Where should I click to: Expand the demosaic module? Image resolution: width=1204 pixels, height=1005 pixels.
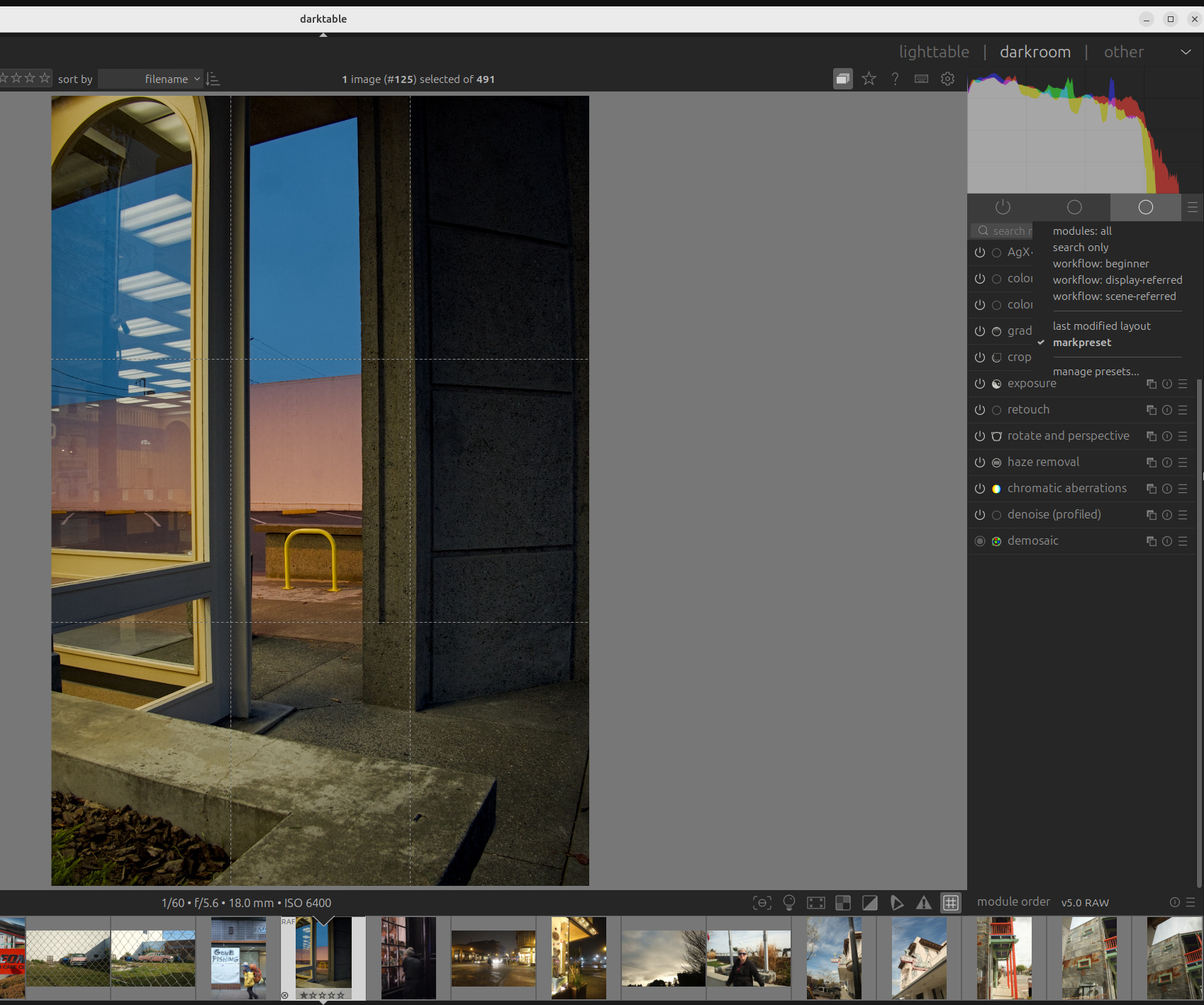click(1033, 541)
